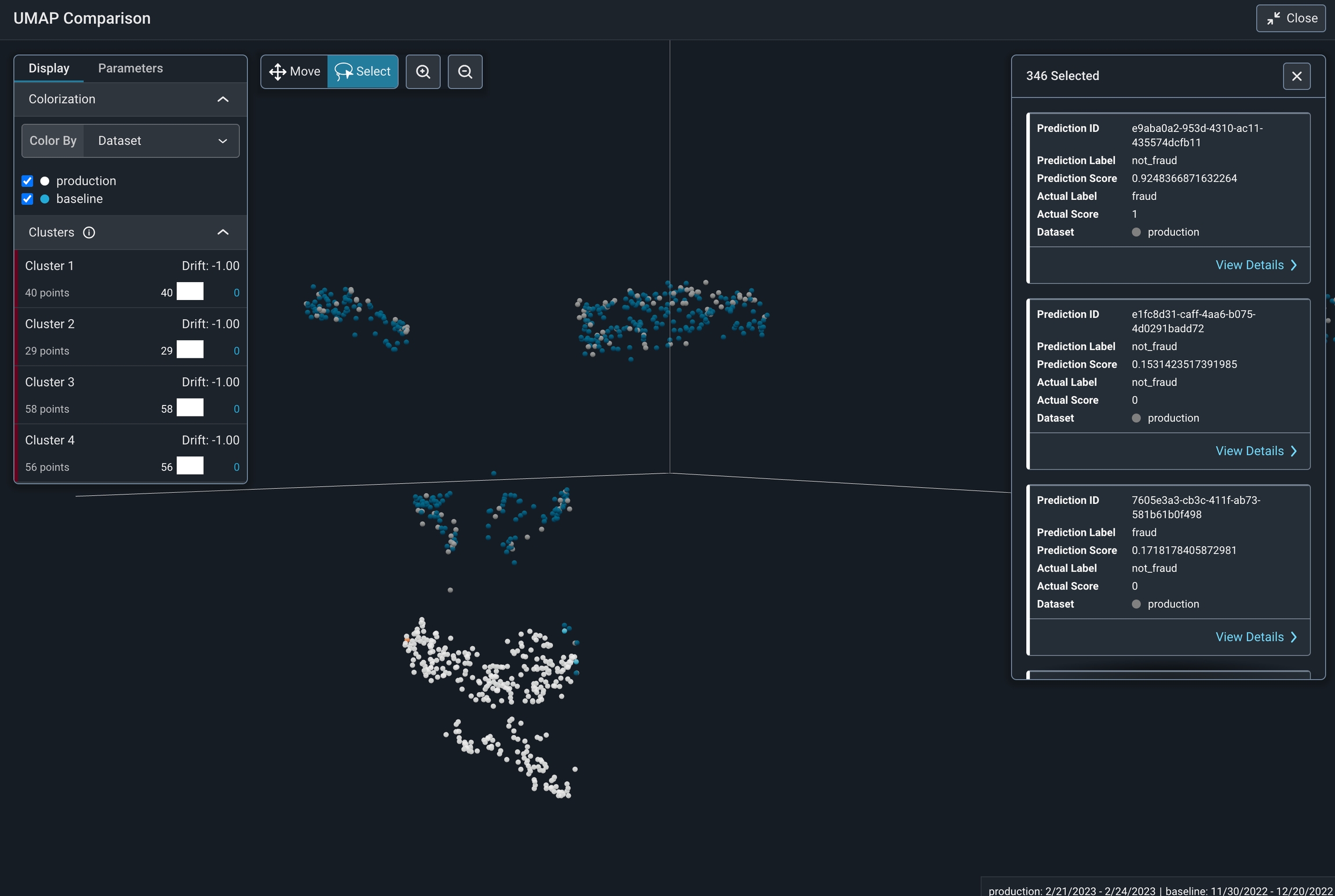Select the Cluster 1 row

coord(131,279)
